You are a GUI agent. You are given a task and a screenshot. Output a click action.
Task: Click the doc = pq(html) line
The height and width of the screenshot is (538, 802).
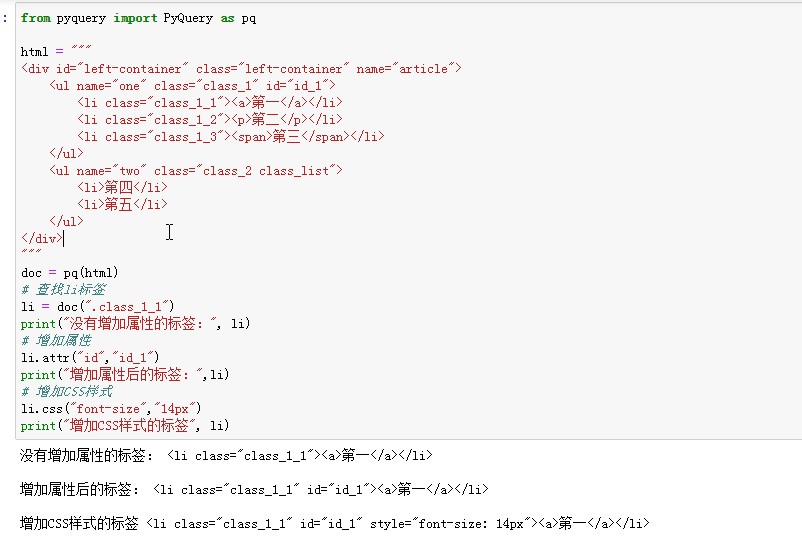[x=69, y=272]
